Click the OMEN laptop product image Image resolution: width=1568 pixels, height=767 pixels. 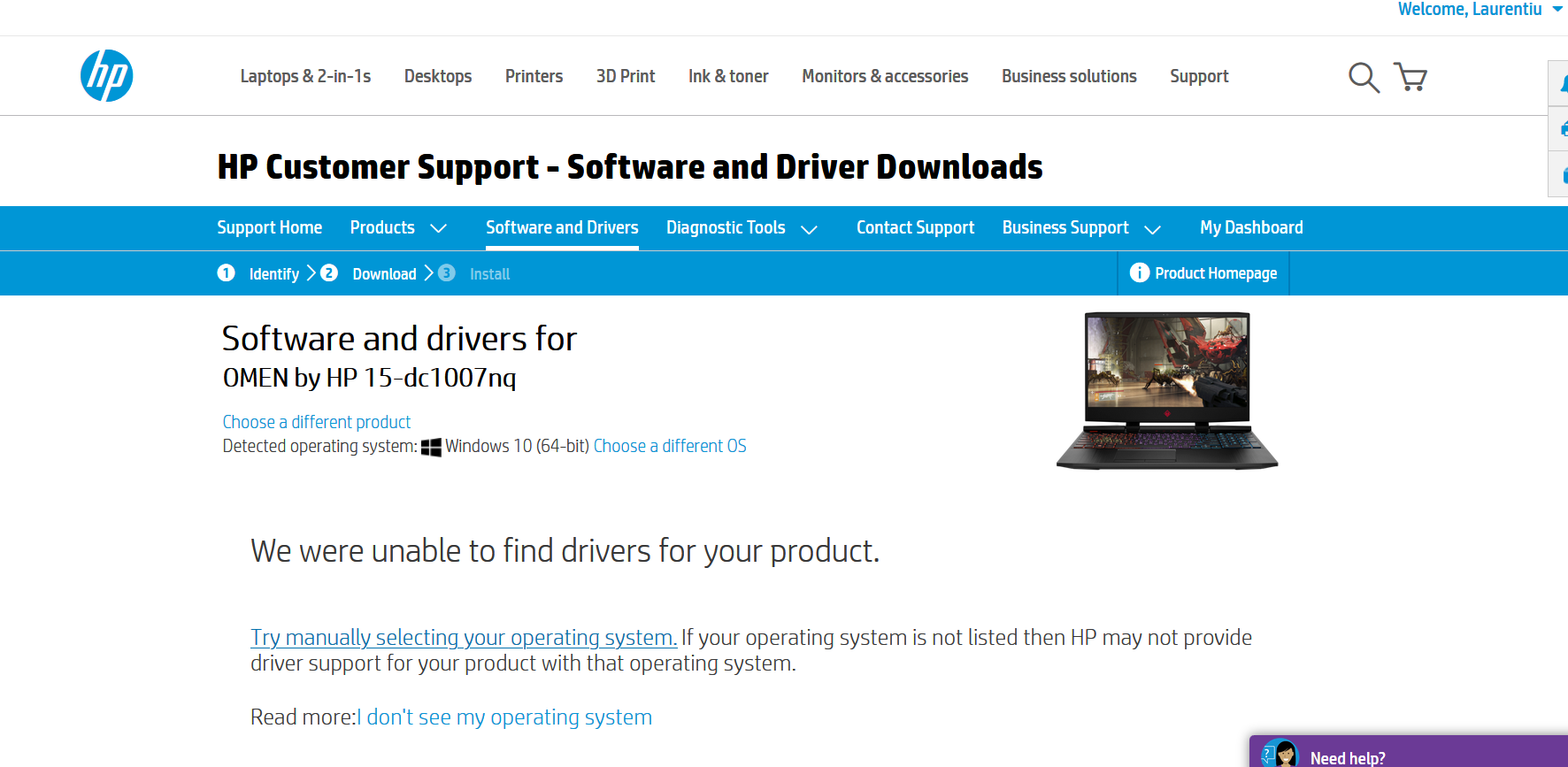coord(1167,390)
